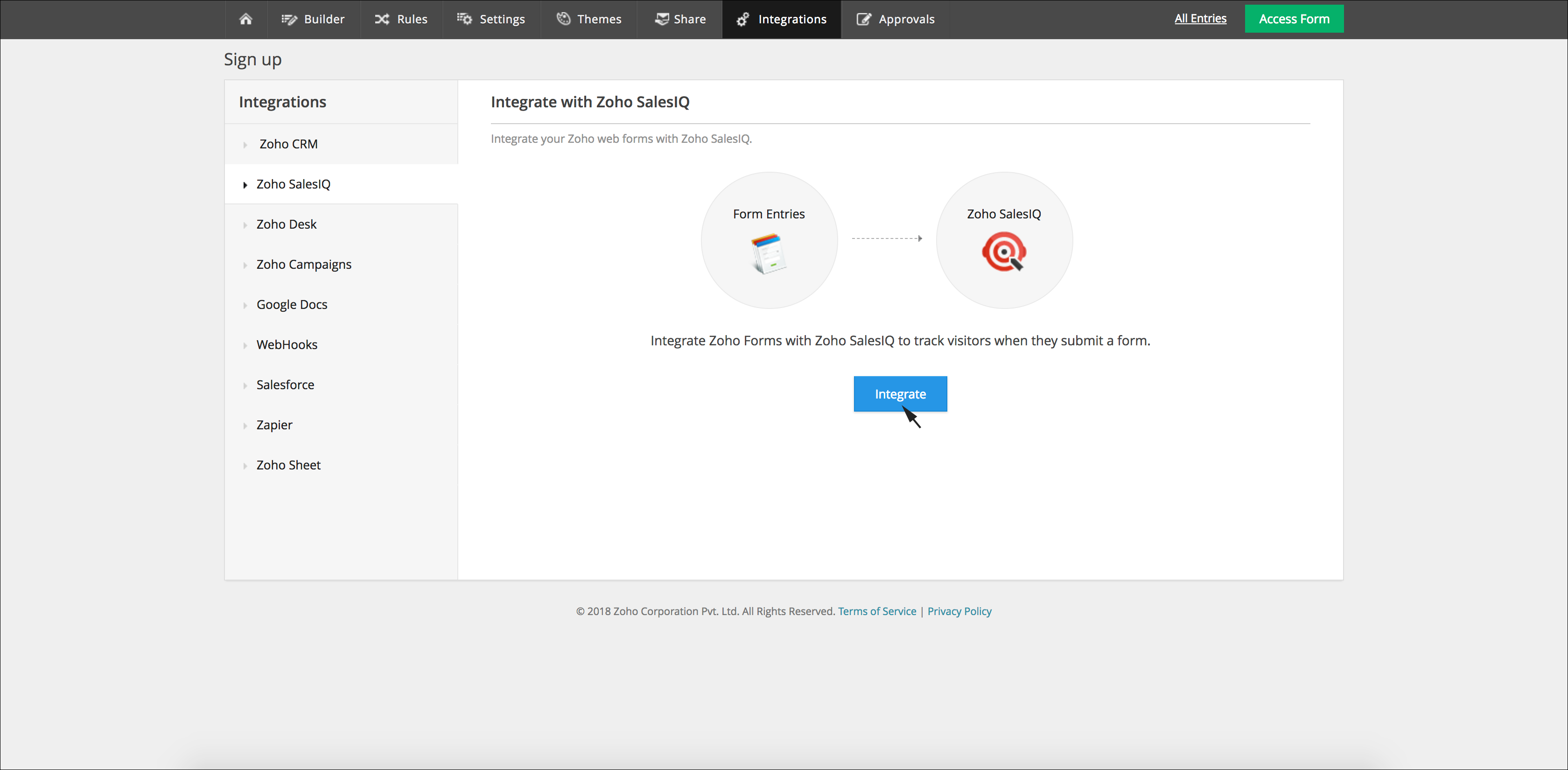Click the 'Sign up' form title

[x=252, y=60]
